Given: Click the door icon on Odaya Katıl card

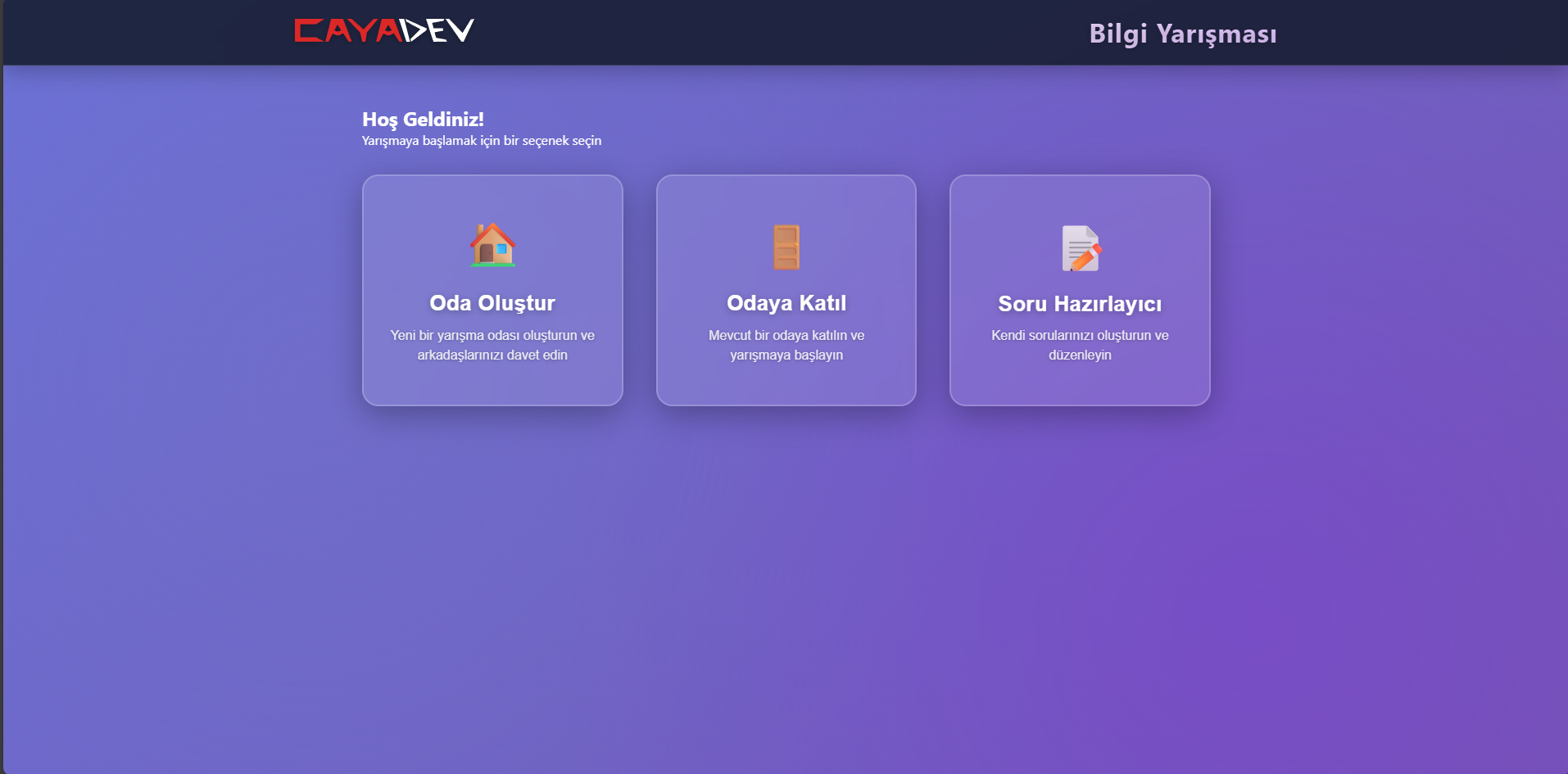Looking at the screenshot, I should [x=786, y=247].
